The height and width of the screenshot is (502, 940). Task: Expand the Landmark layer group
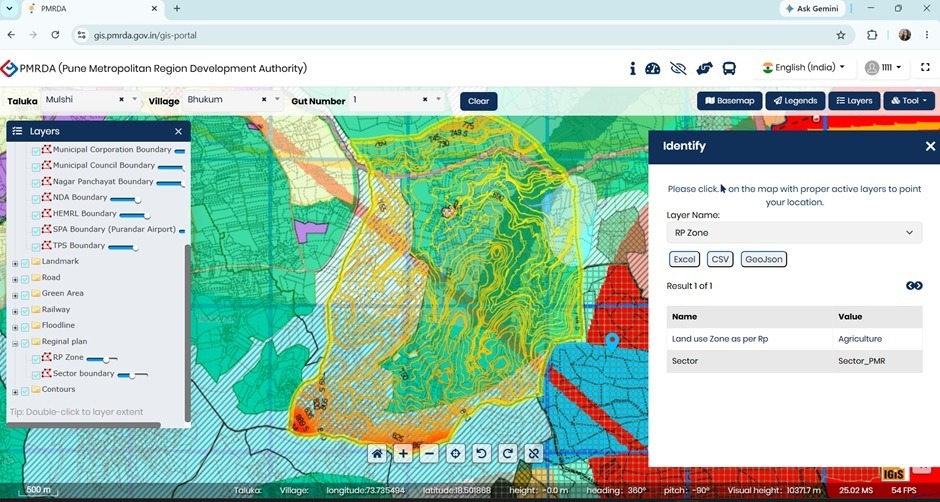[15, 263]
